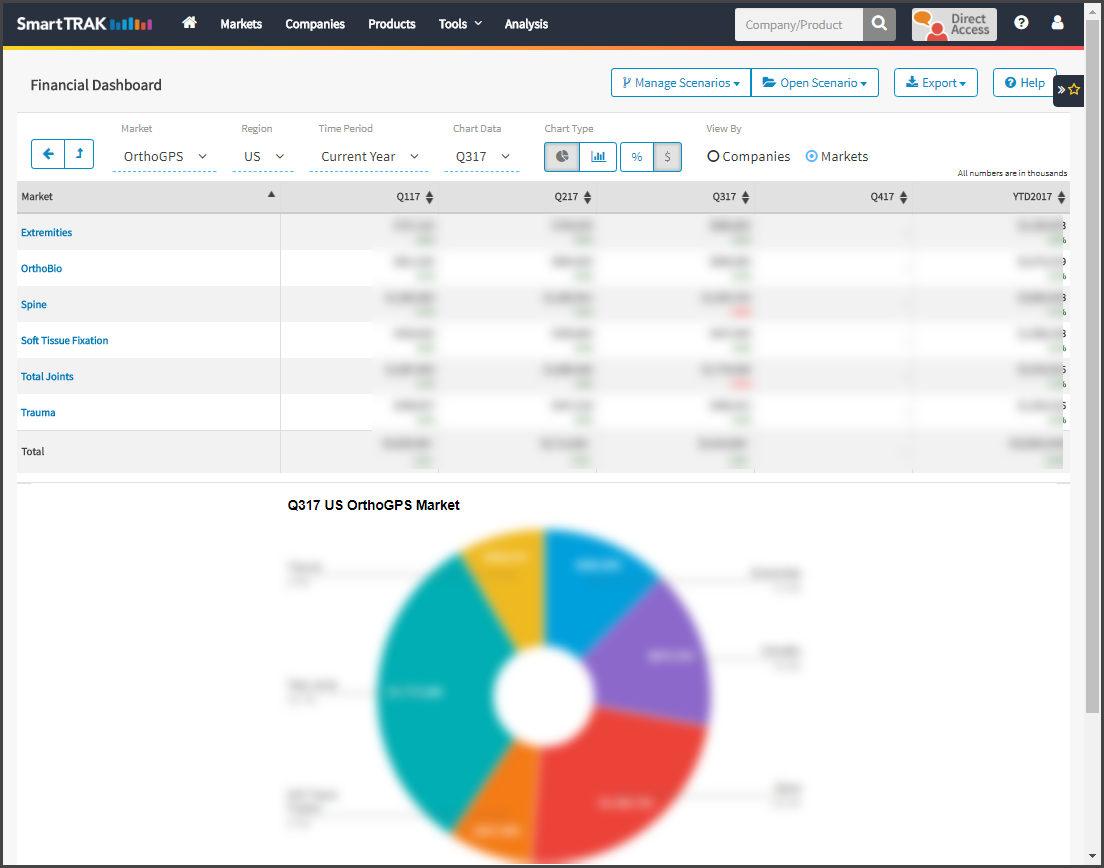Sort by Q117 column
Viewport: 1104px width, 868px height.
[429, 197]
